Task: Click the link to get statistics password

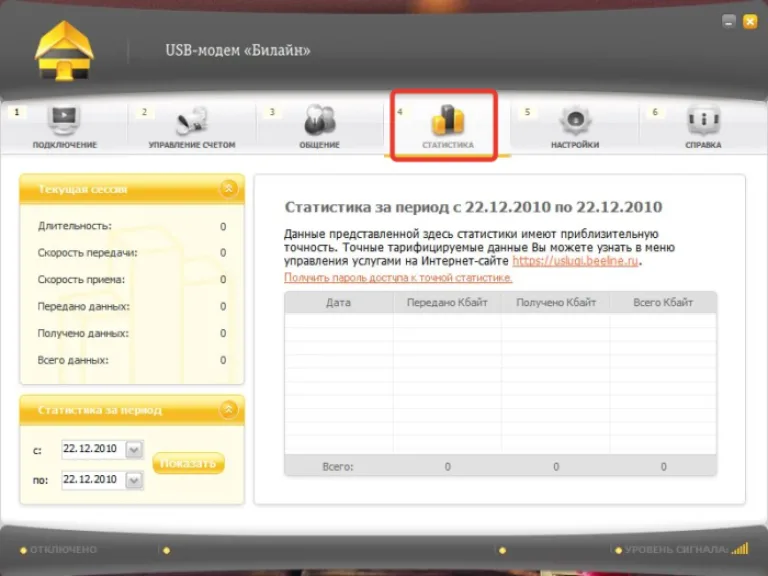Action: click(x=398, y=278)
